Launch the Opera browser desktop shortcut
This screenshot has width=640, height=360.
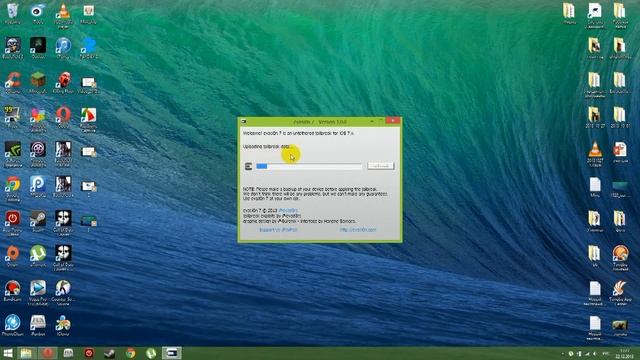[x=63, y=117]
